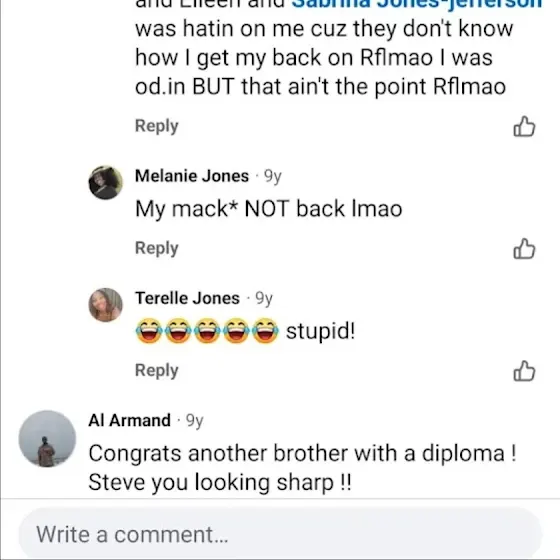Open Terelle Jones' name link
The image size is (560, 560).
(187, 298)
